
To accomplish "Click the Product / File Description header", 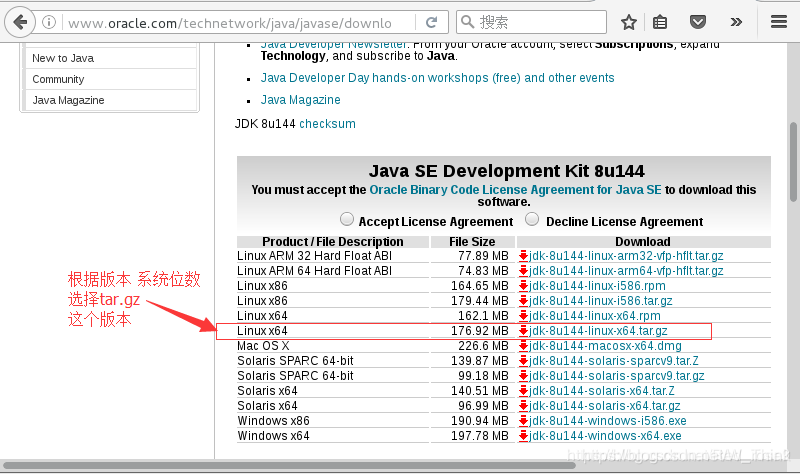I will coord(333,241).
